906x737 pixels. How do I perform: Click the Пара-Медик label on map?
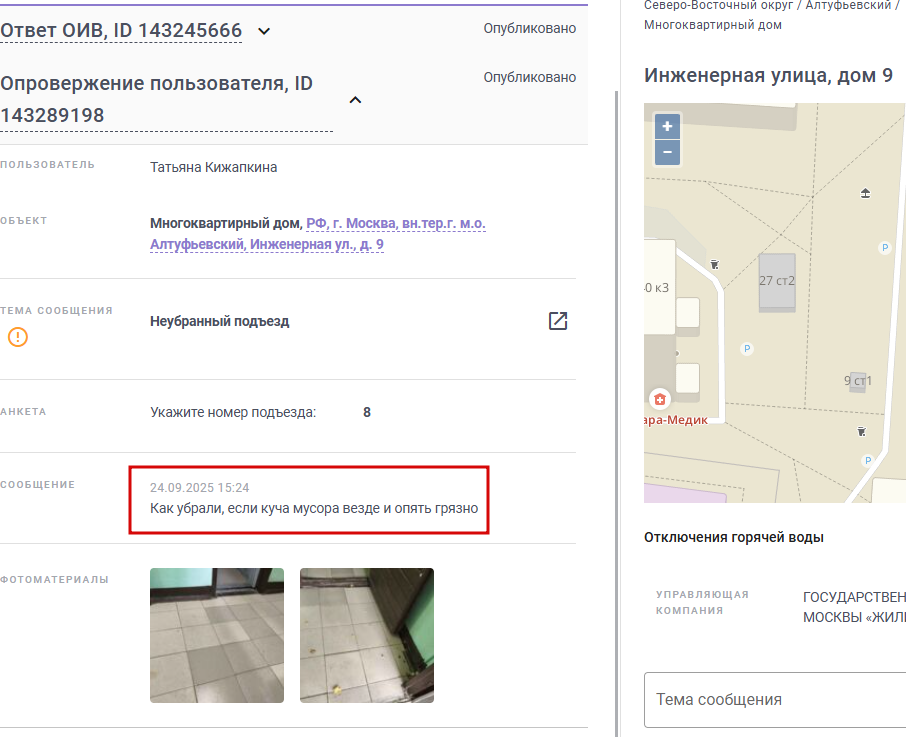pos(676,420)
